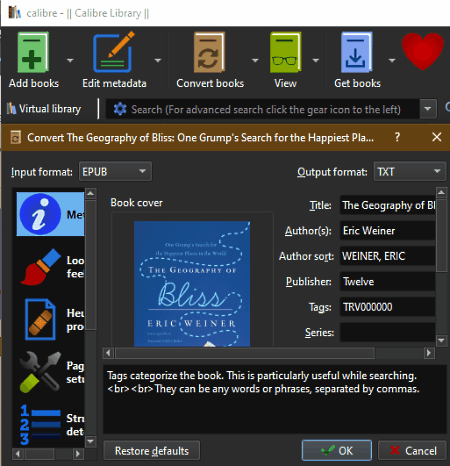Viewport: 450px width, 466px height.
Task: Open the Output format TXT dropdown
Action: [410, 171]
